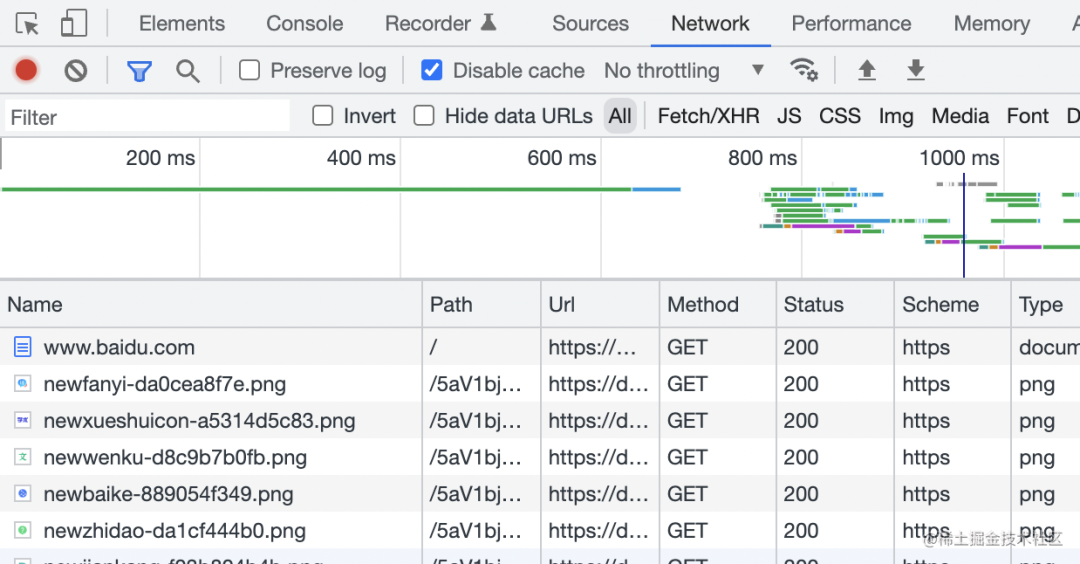
Task: Click the 600 ms overview timeline label
Action: [561, 158]
